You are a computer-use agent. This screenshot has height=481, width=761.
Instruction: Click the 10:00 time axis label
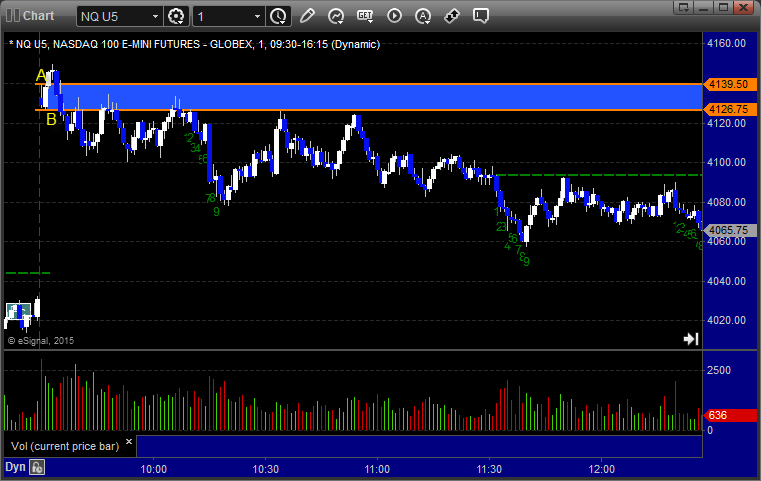pyautogui.click(x=153, y=469)
